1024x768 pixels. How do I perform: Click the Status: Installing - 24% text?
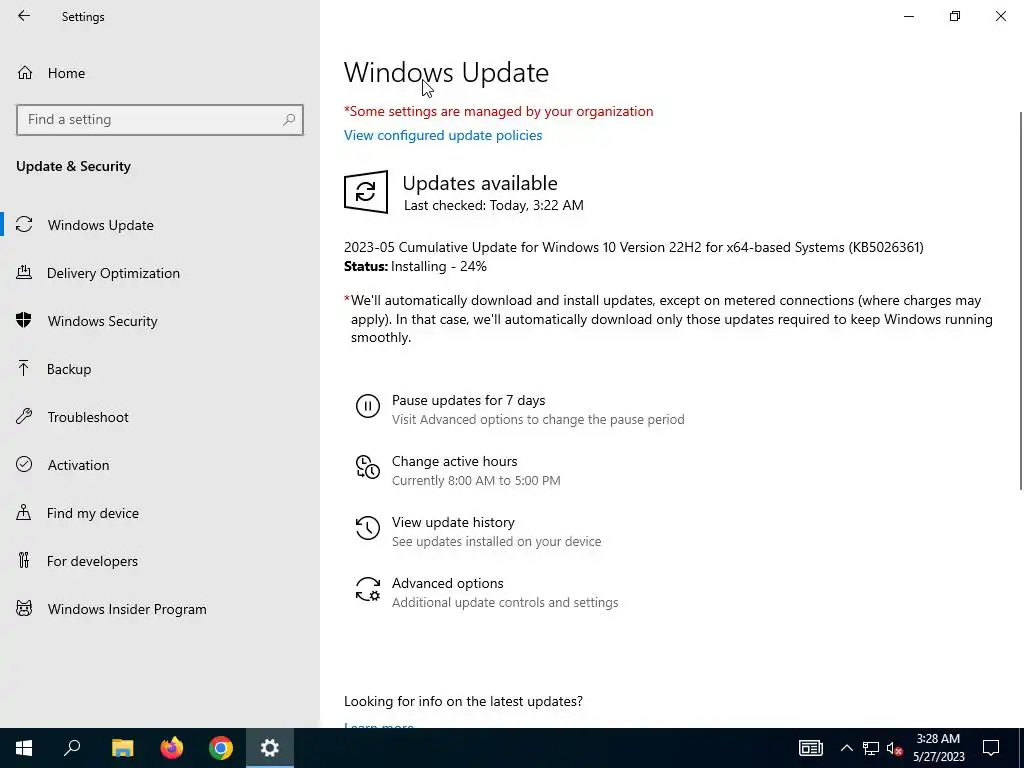(415, 266)
